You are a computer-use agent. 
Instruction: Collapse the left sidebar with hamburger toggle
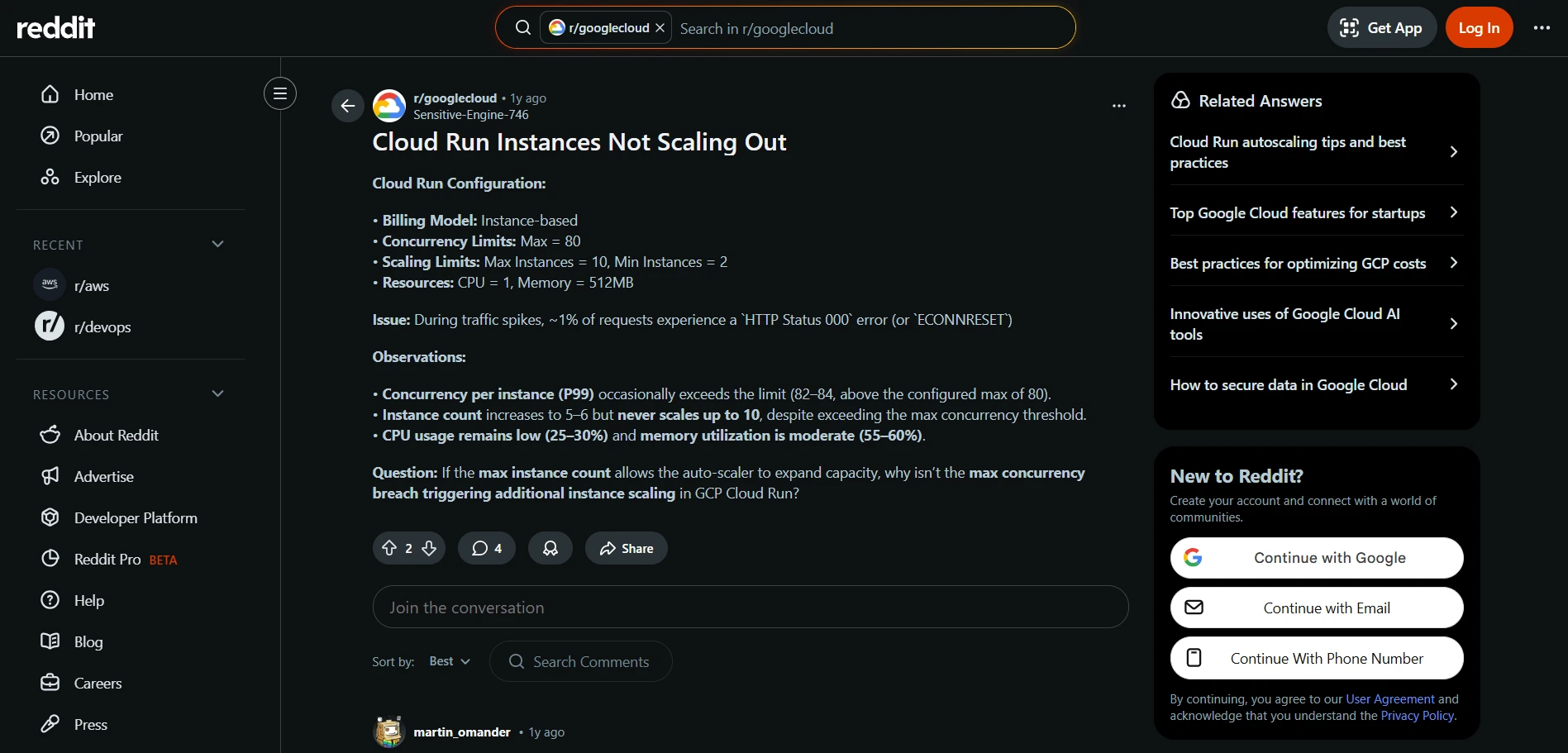tap(280, 93)
